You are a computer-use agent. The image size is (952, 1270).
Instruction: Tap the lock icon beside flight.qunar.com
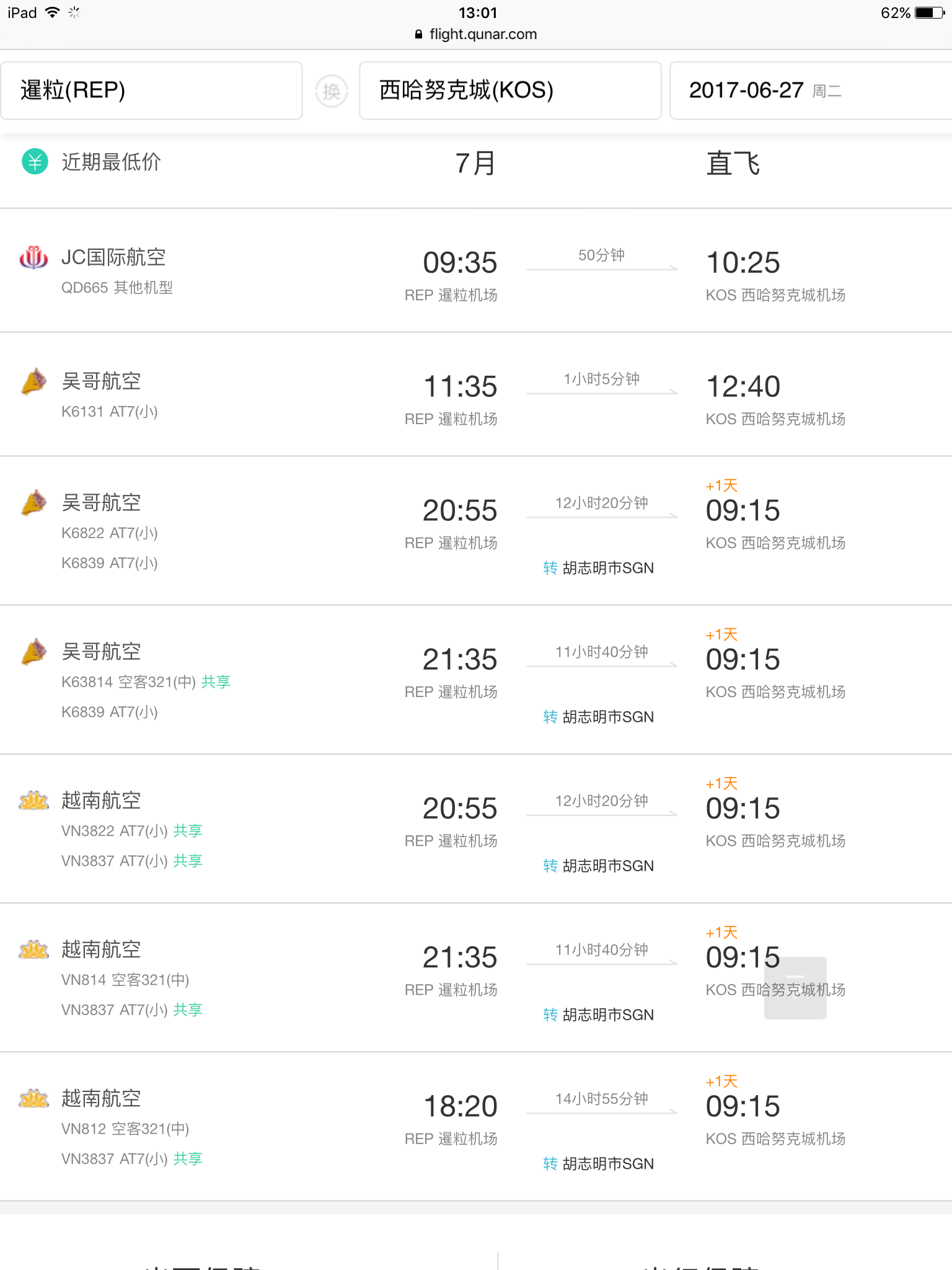pyautogui.click(x=419, y=35)
